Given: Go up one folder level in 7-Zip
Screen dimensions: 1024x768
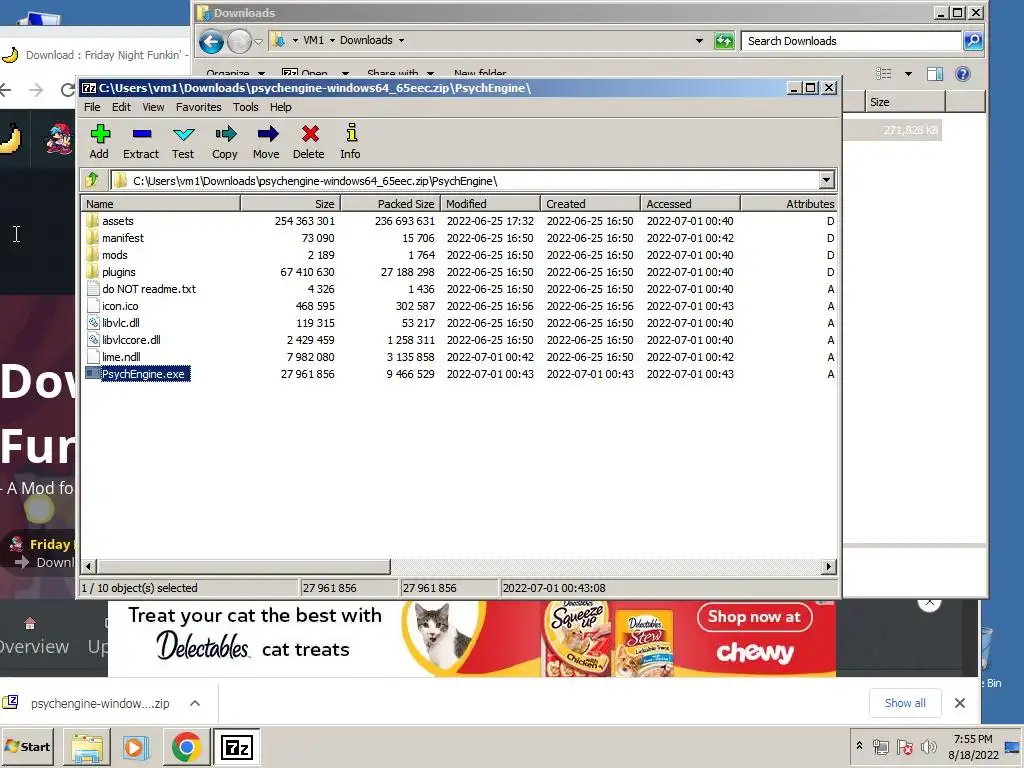Looking at the screenshot, I should (92, 180).
